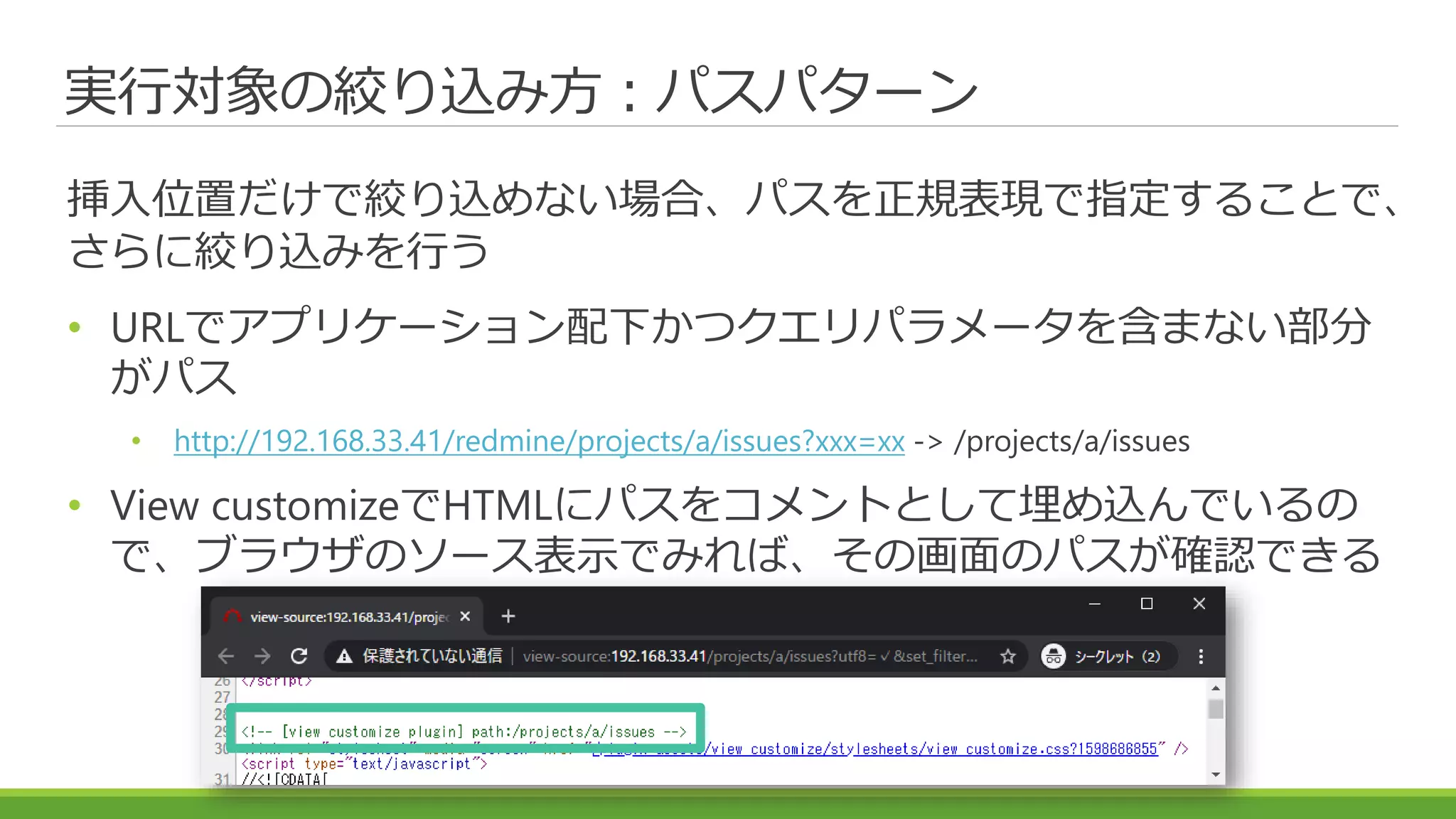The image size is (1456, 819).
Task: Open a new browser tab
Action: click(508, 616)
